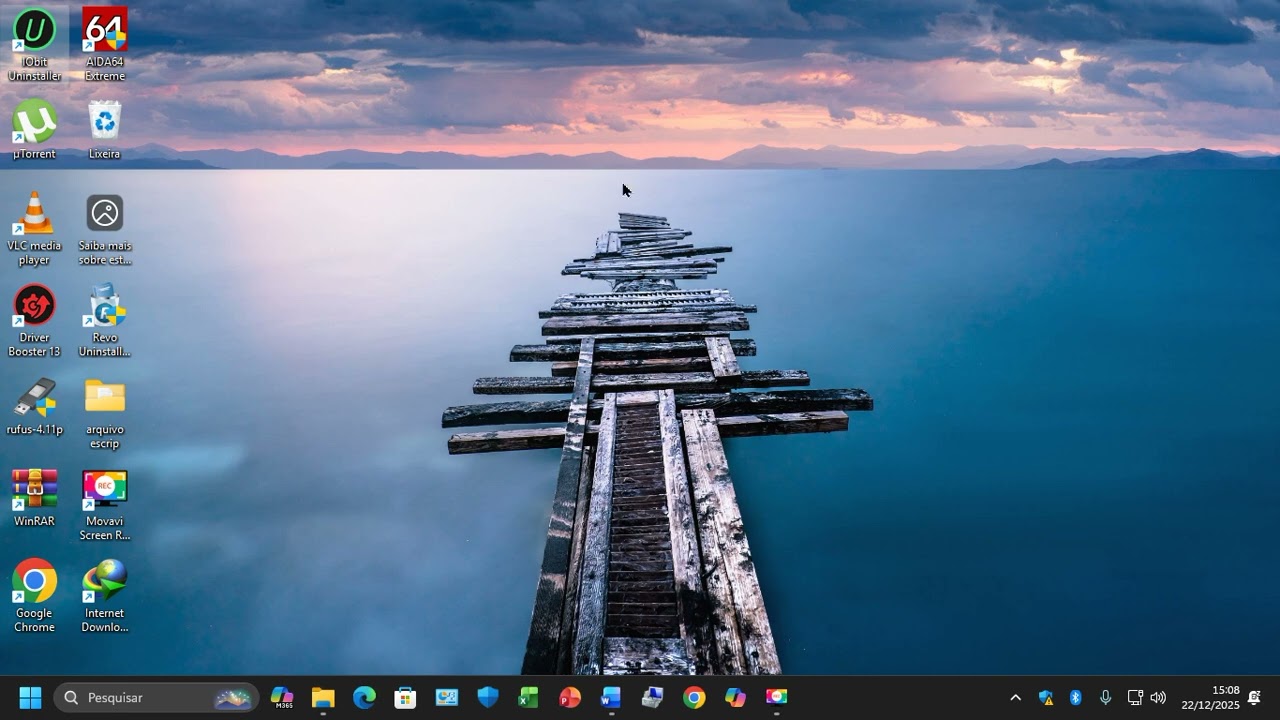
Task: Select the rufus-4.11p desktop icon
Action: (x=34, y=406)
